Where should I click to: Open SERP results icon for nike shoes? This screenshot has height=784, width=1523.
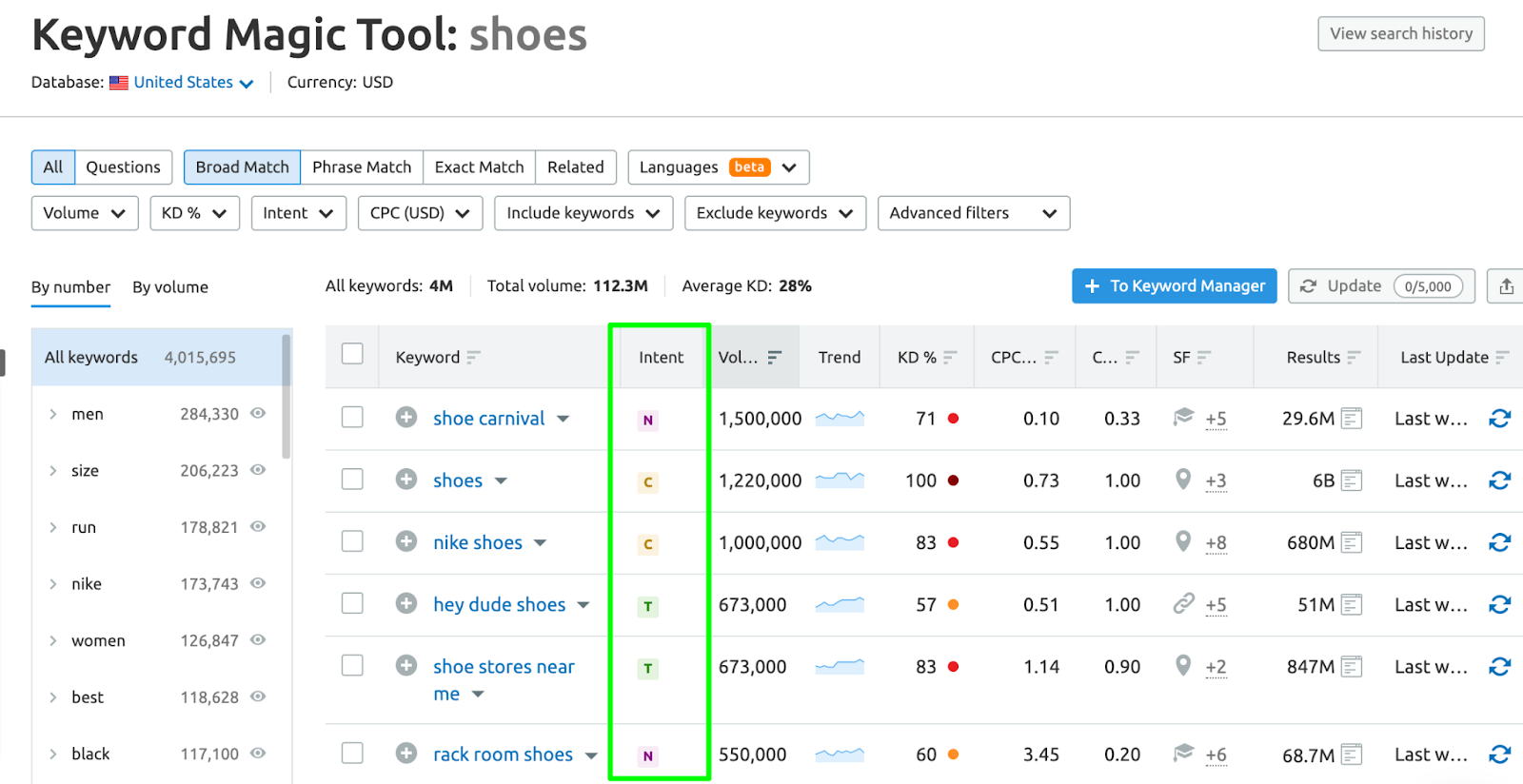tap(1352, 542)
